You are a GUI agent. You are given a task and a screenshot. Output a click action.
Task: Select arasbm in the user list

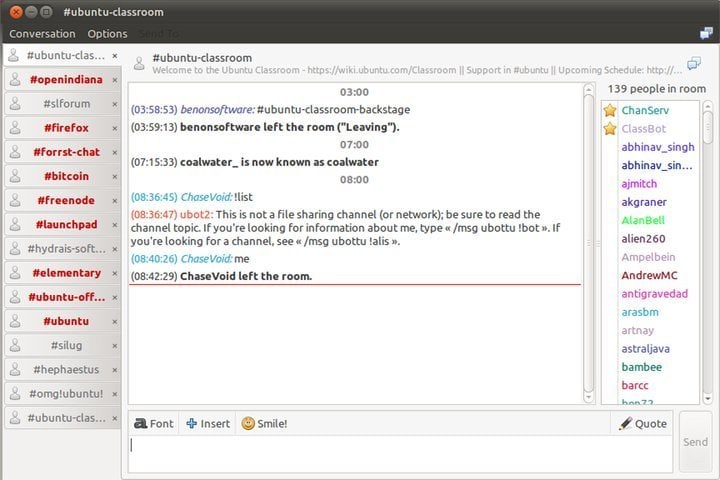pos(640,312)
